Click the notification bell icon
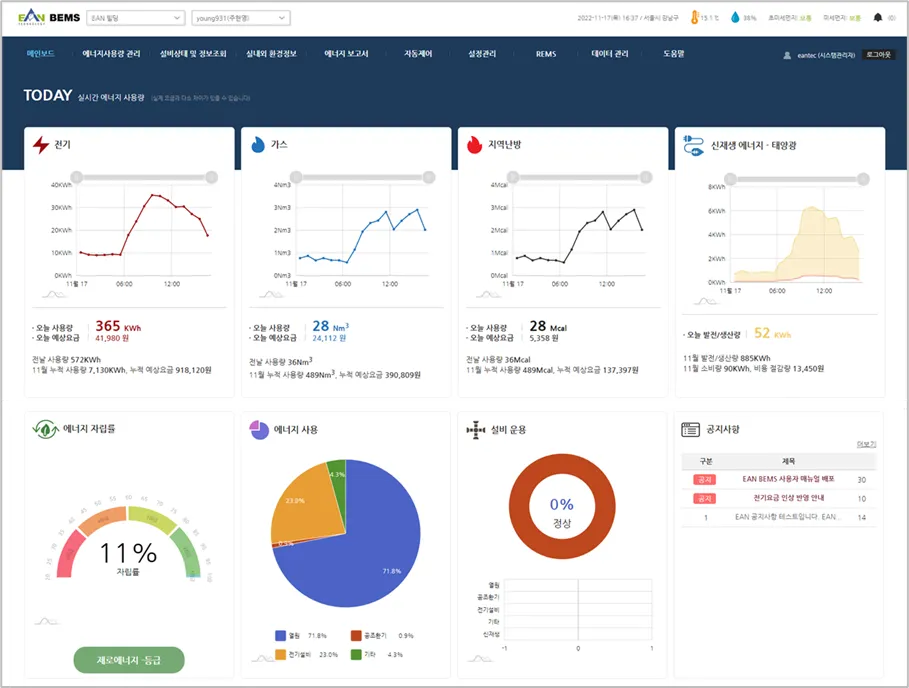 coord(878,17)
